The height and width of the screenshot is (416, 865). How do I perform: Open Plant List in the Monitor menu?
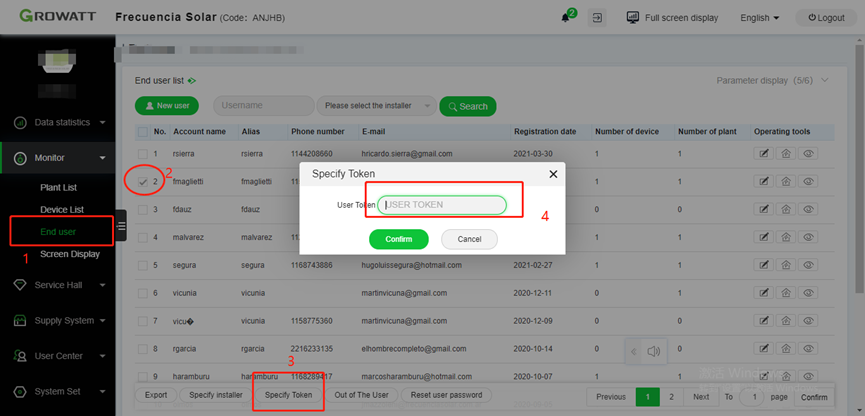(x=58, y=188)
